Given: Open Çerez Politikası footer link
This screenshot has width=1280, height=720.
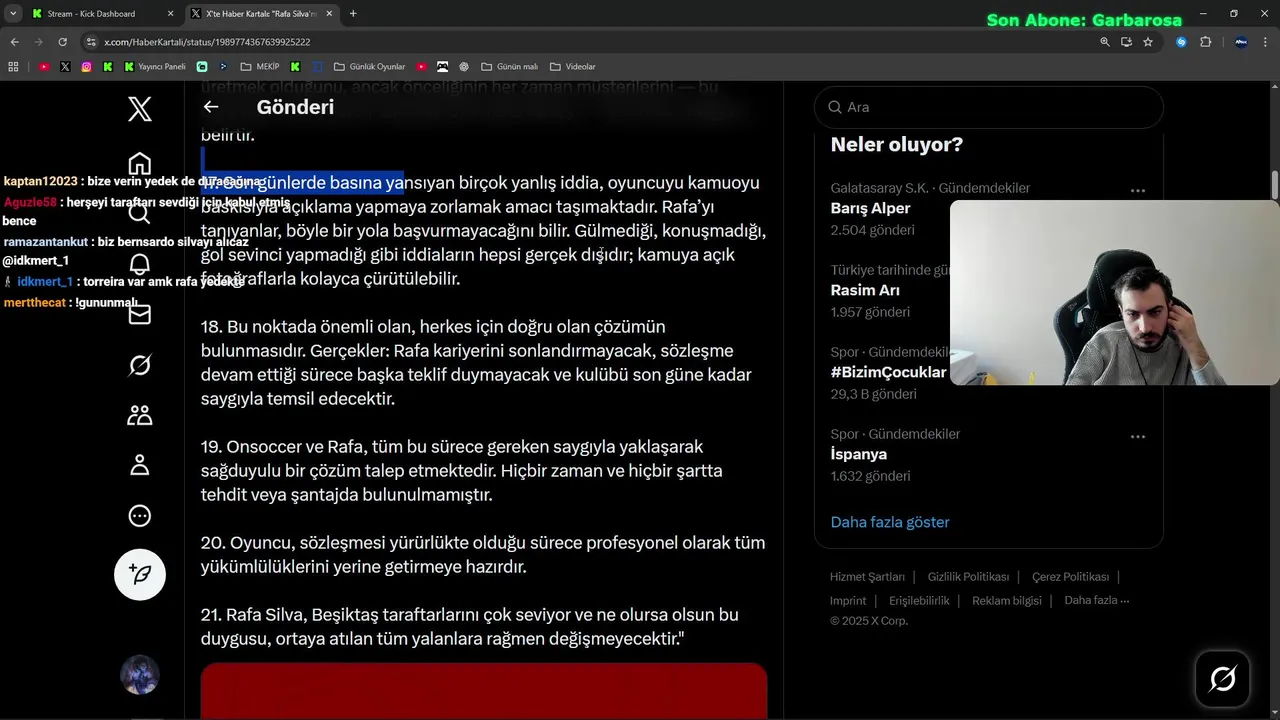Looking at the screenshot, I should coord(1070,577).
